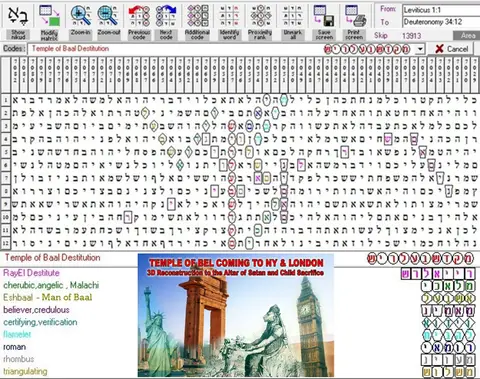The image size is (480, 379).
Task: Click row number 12 header of matrix
Action: coord(6,243)
